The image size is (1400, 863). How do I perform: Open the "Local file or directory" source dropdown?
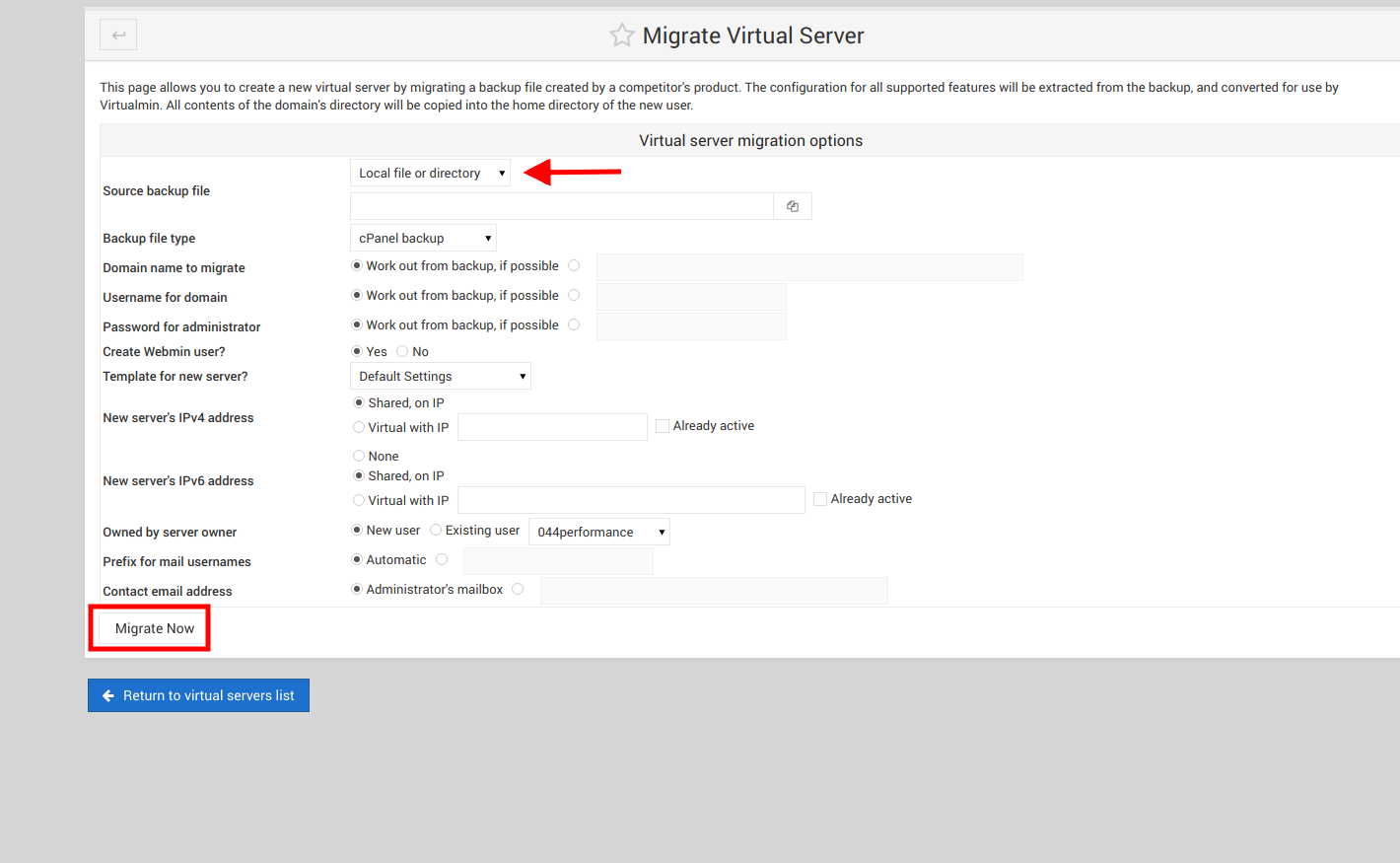pos(429,172)
